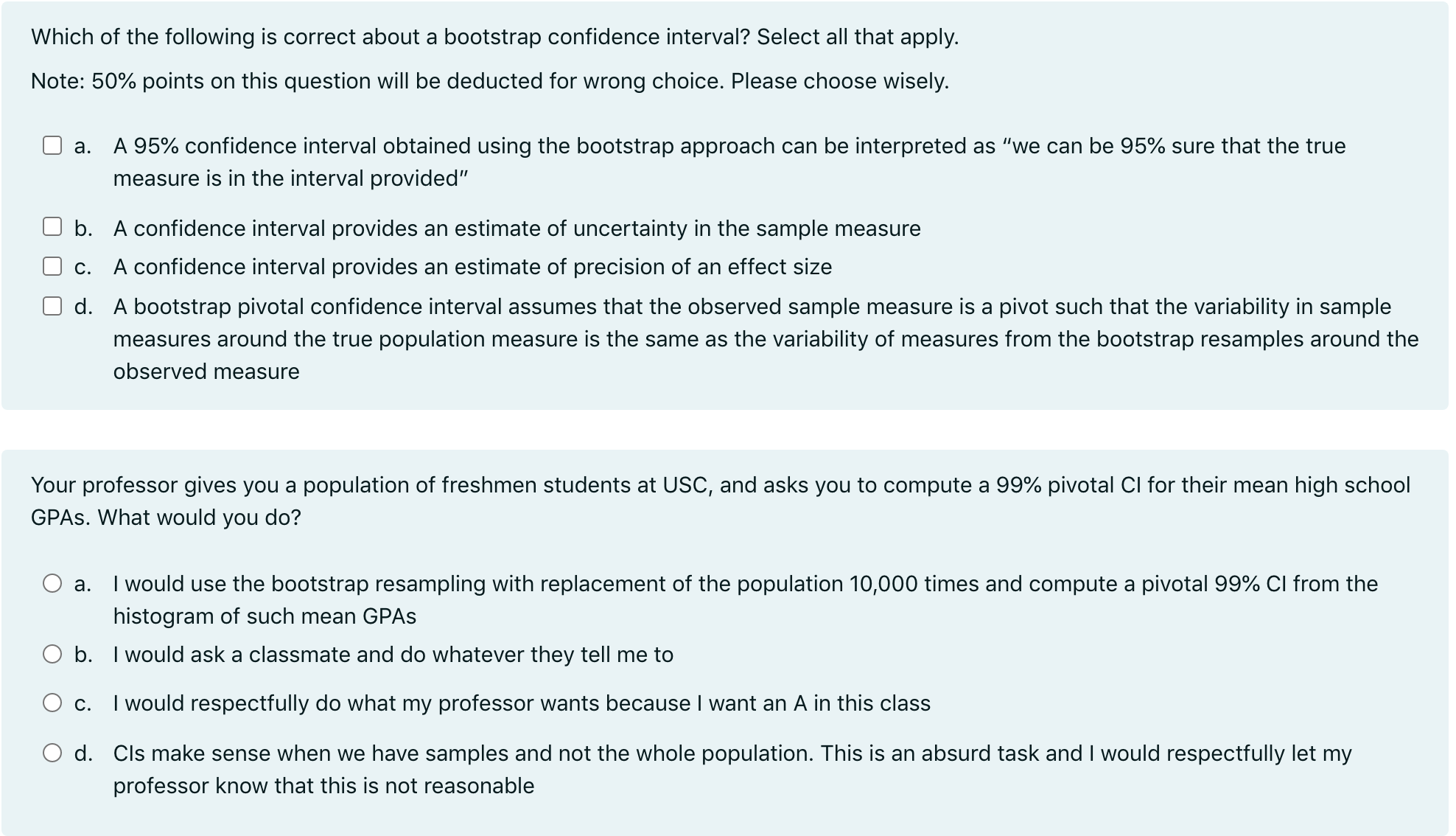This screenshot has width=1456, height=836.
Task: Click the text of answer choice c
Action: (x=472, y=266)
